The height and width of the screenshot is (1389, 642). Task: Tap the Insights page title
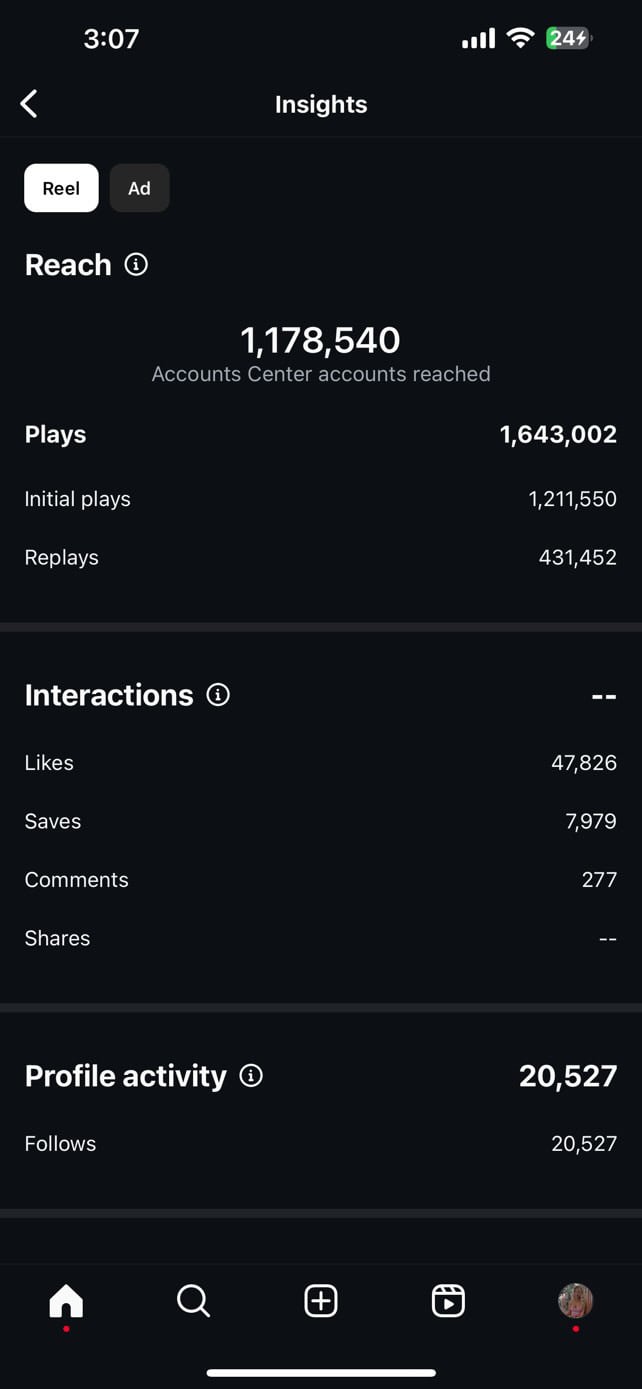point(321,104)
